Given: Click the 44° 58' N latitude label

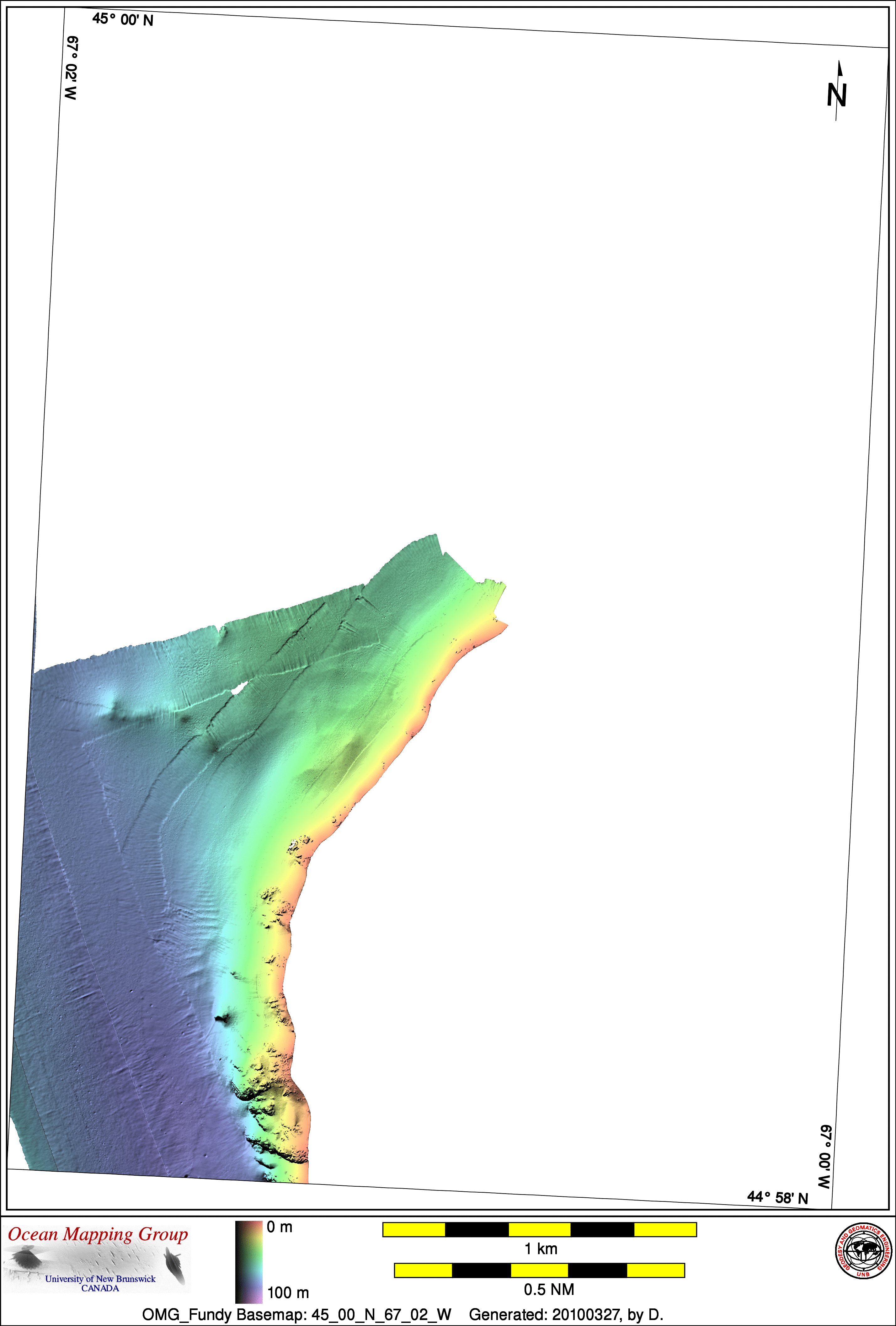Looking at the screenshot, I should [777, 1197].
